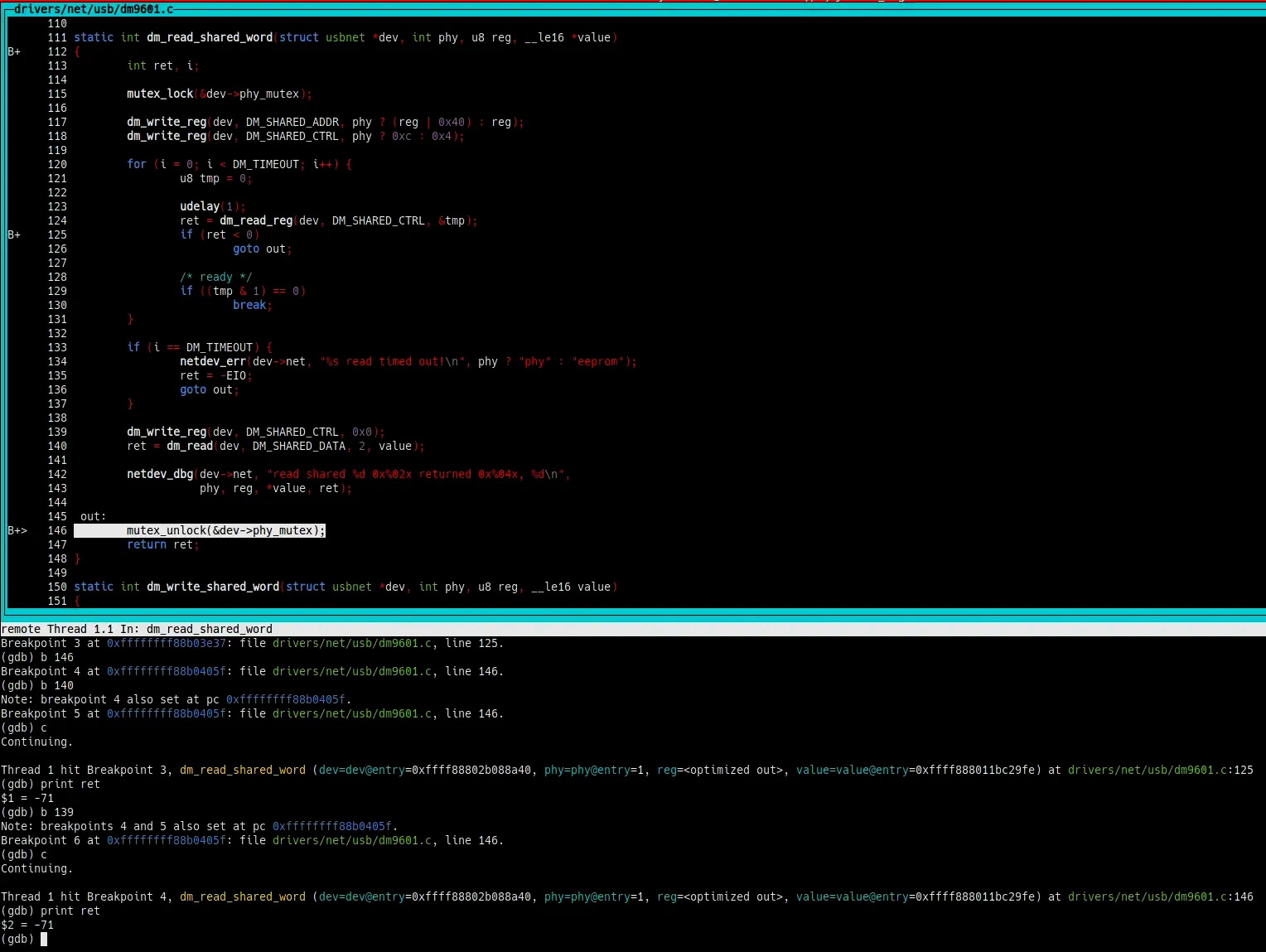
Task: Click DM_SHARED_CTRL on line 118
Action: (292, 136)
